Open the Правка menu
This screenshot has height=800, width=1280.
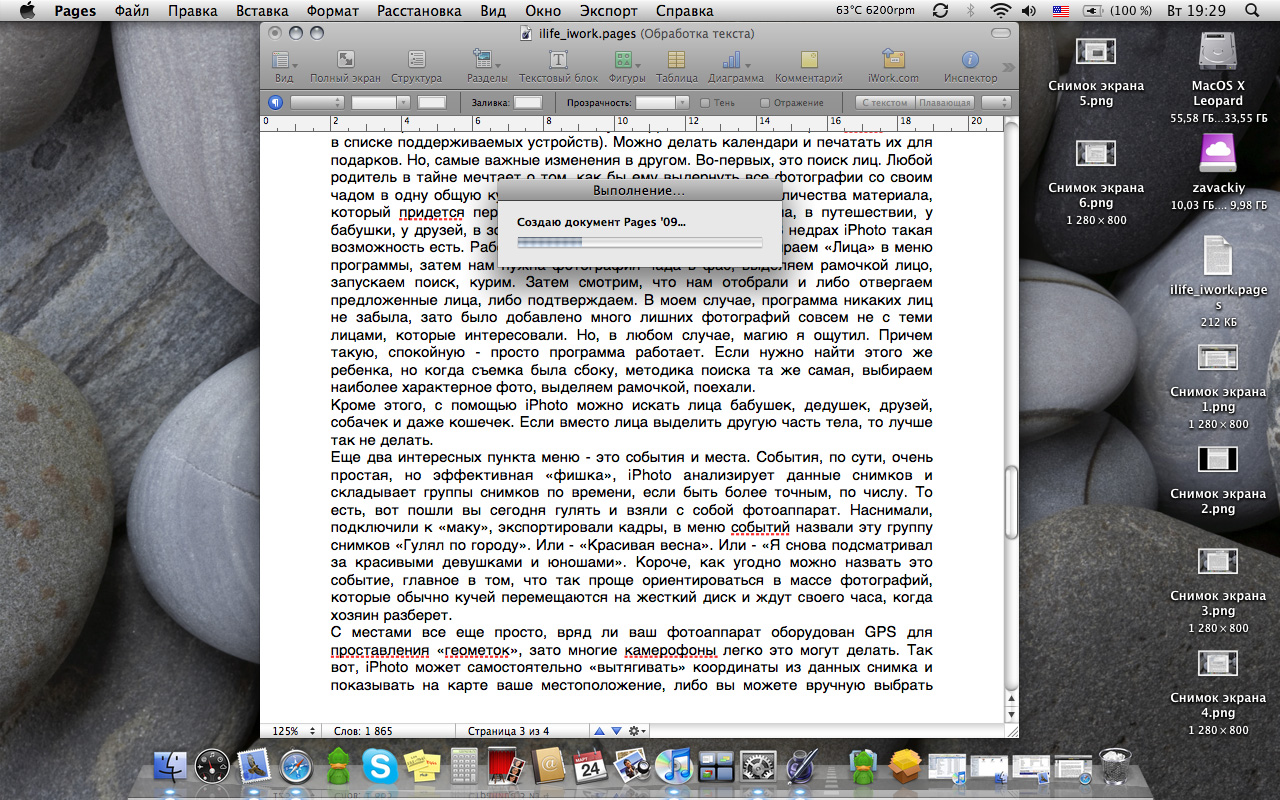193,11
